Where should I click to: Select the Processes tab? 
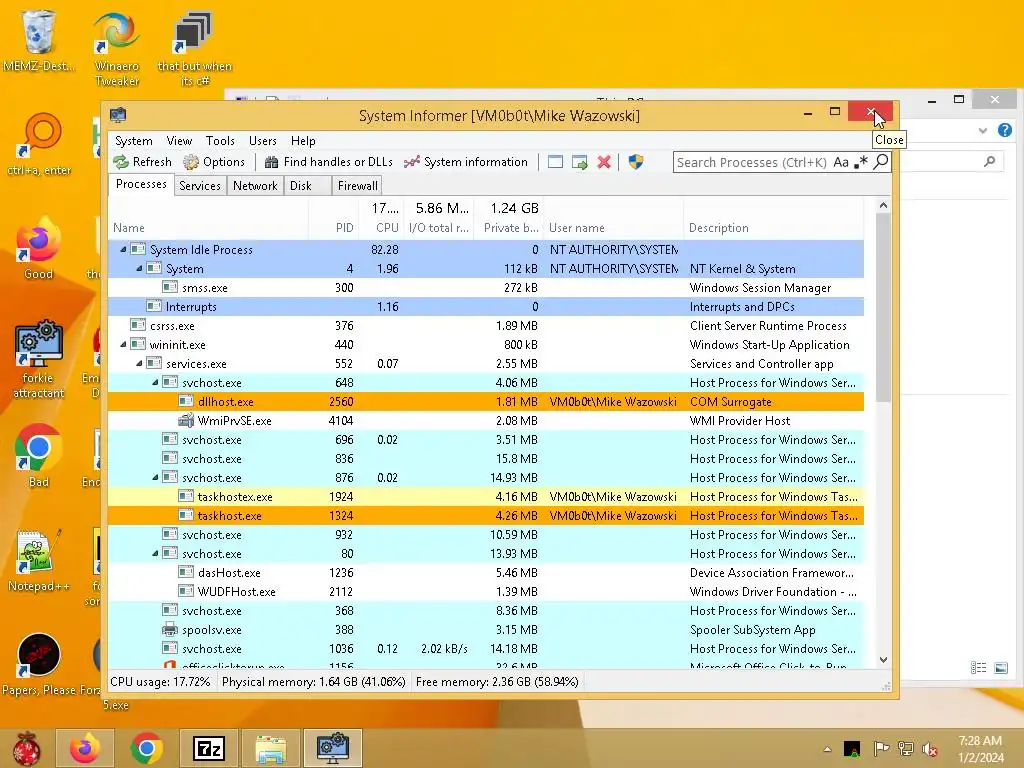pos(141,185)
